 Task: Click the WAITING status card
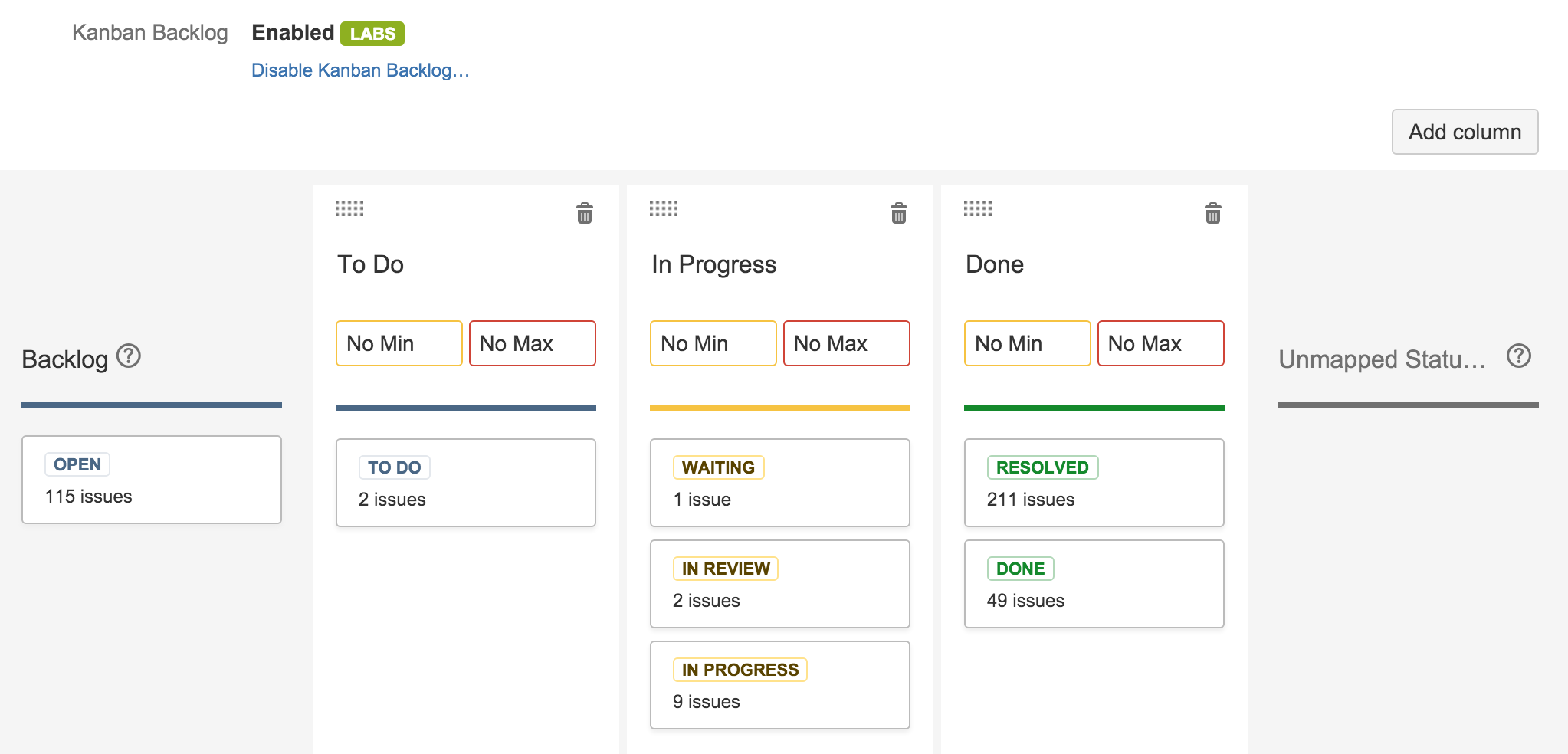[x=779, y=483]
